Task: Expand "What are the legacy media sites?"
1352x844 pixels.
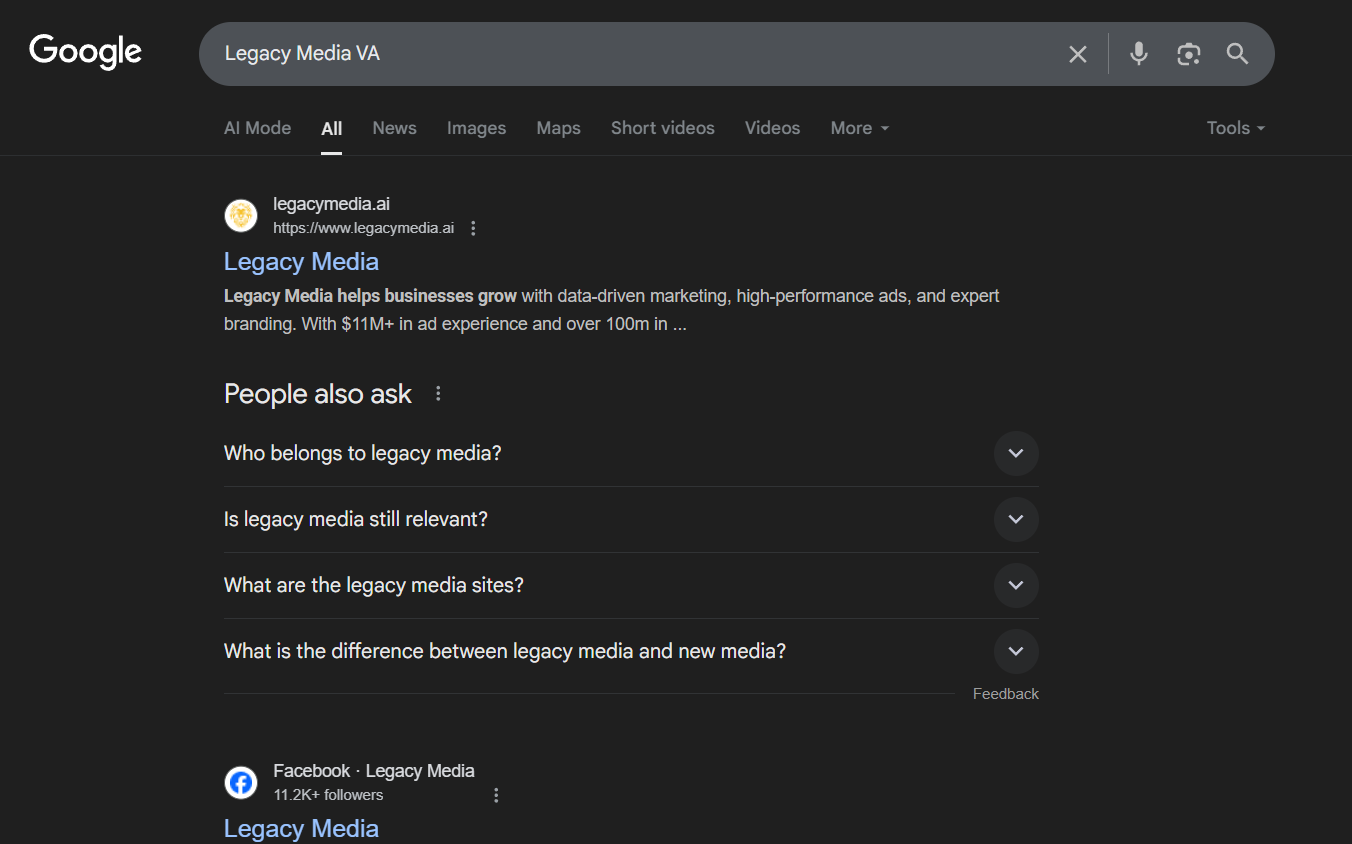Action: pos(631,586)
